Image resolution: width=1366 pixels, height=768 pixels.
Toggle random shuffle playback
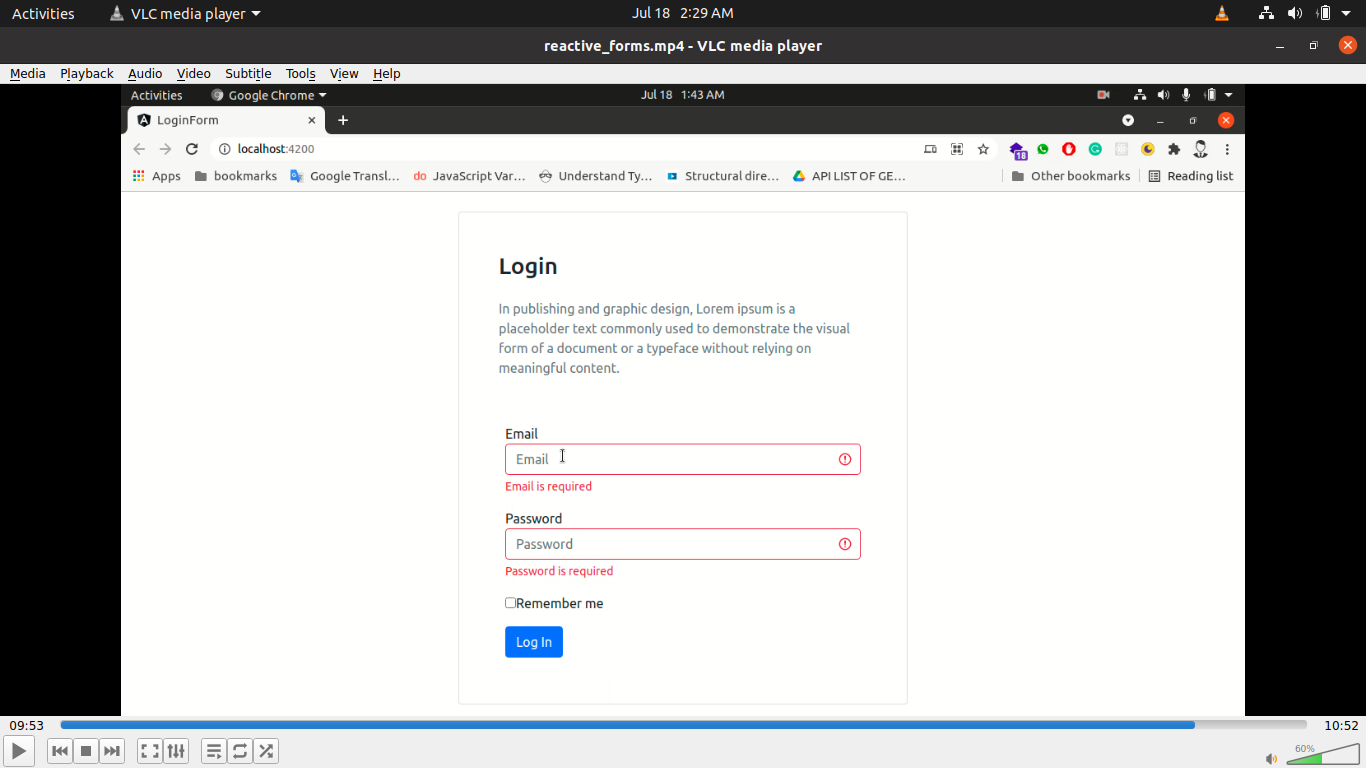(266, 751)
